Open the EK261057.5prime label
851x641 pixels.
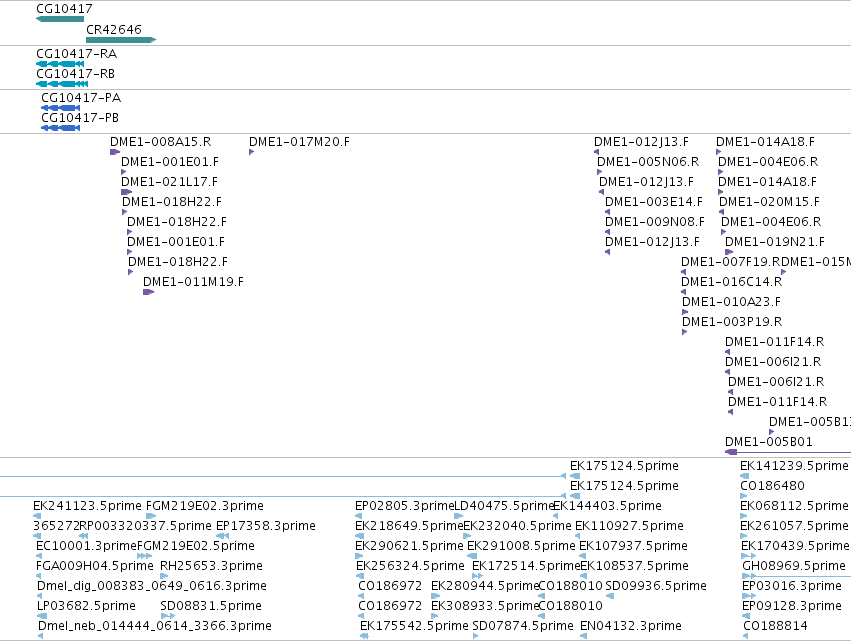pyautogui.click(x=794, y=526)
